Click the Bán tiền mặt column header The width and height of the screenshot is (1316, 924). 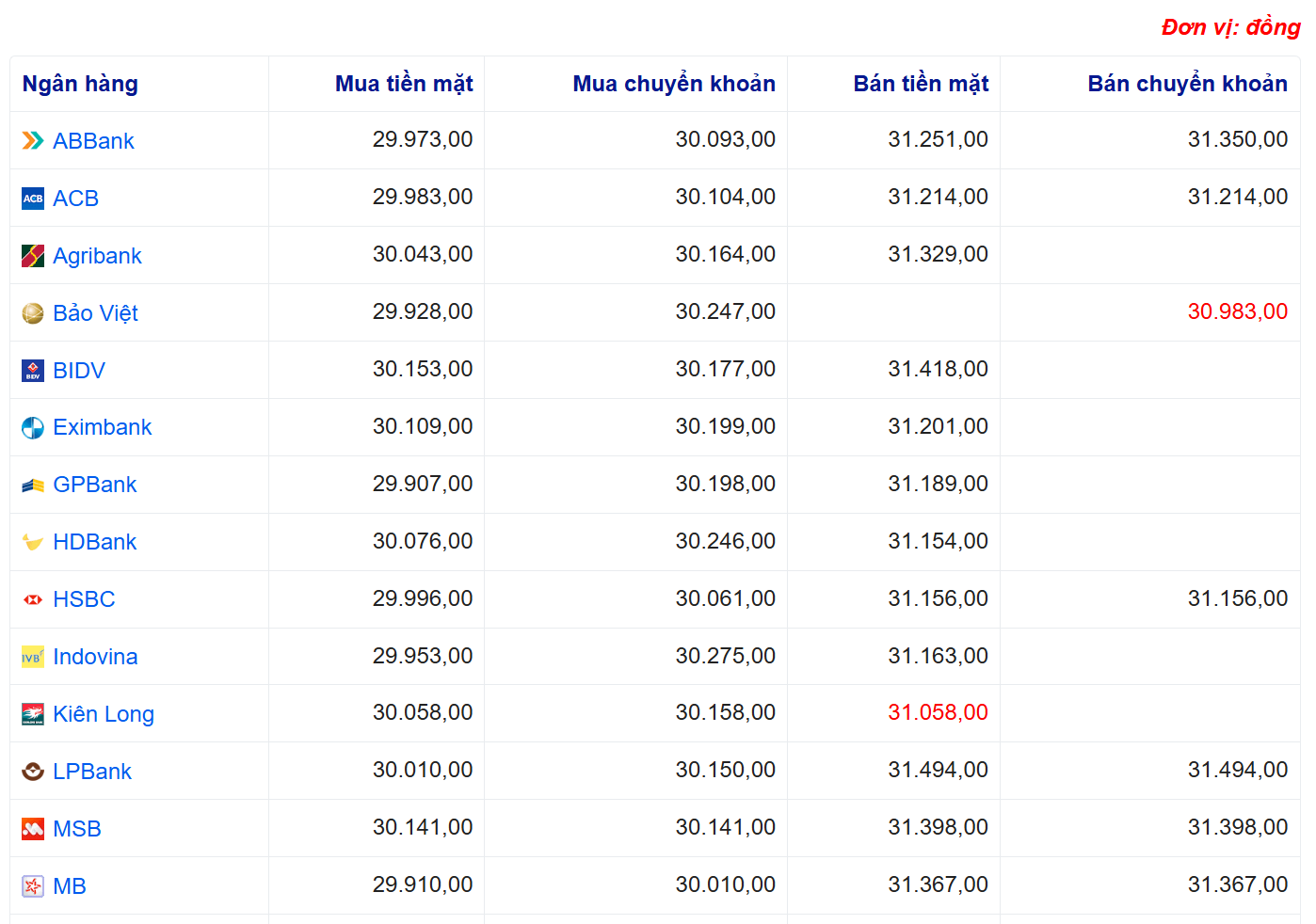[921, 84]
